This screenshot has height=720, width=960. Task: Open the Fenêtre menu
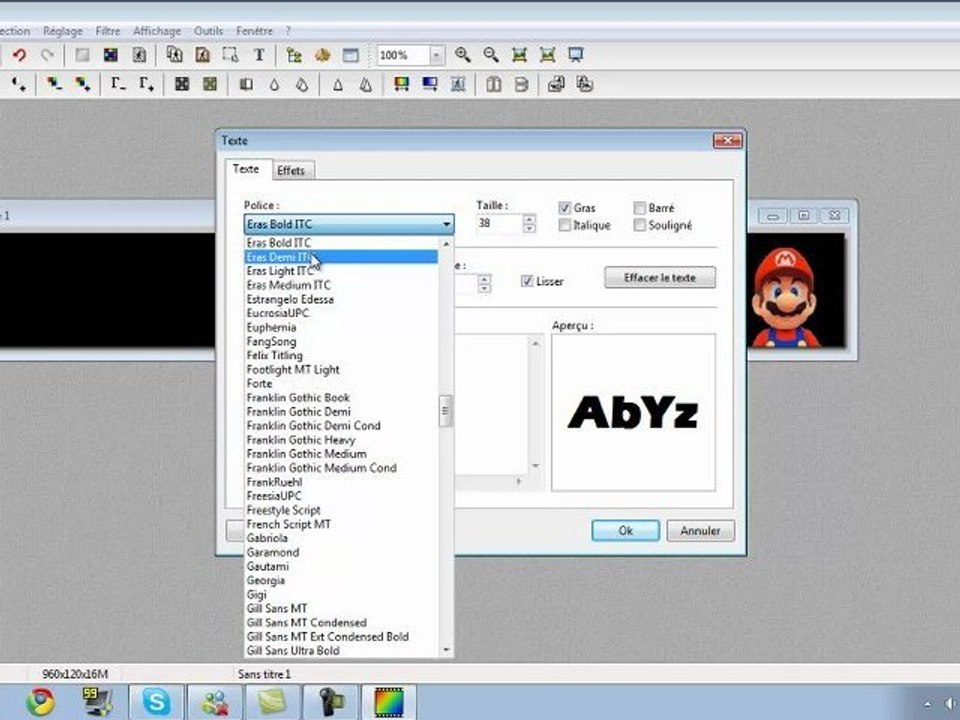(x=254, y=31)
